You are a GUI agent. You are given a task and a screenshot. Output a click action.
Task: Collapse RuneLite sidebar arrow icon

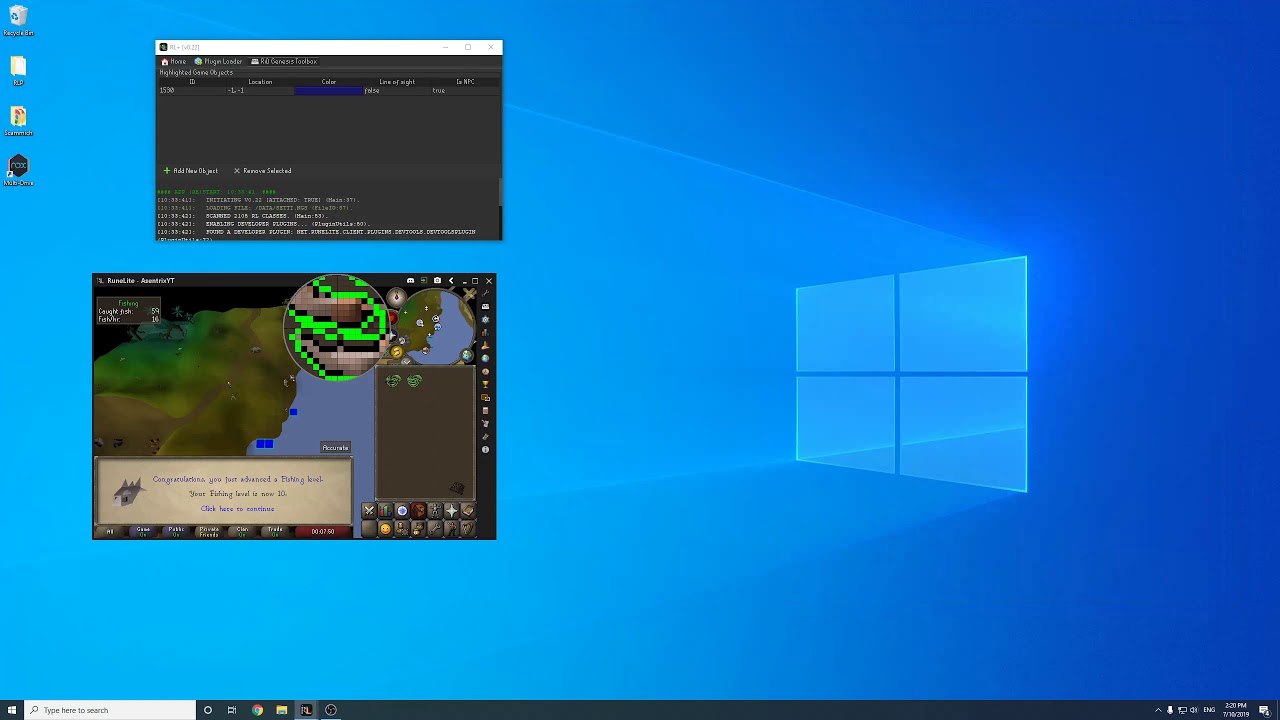point(451,281)
